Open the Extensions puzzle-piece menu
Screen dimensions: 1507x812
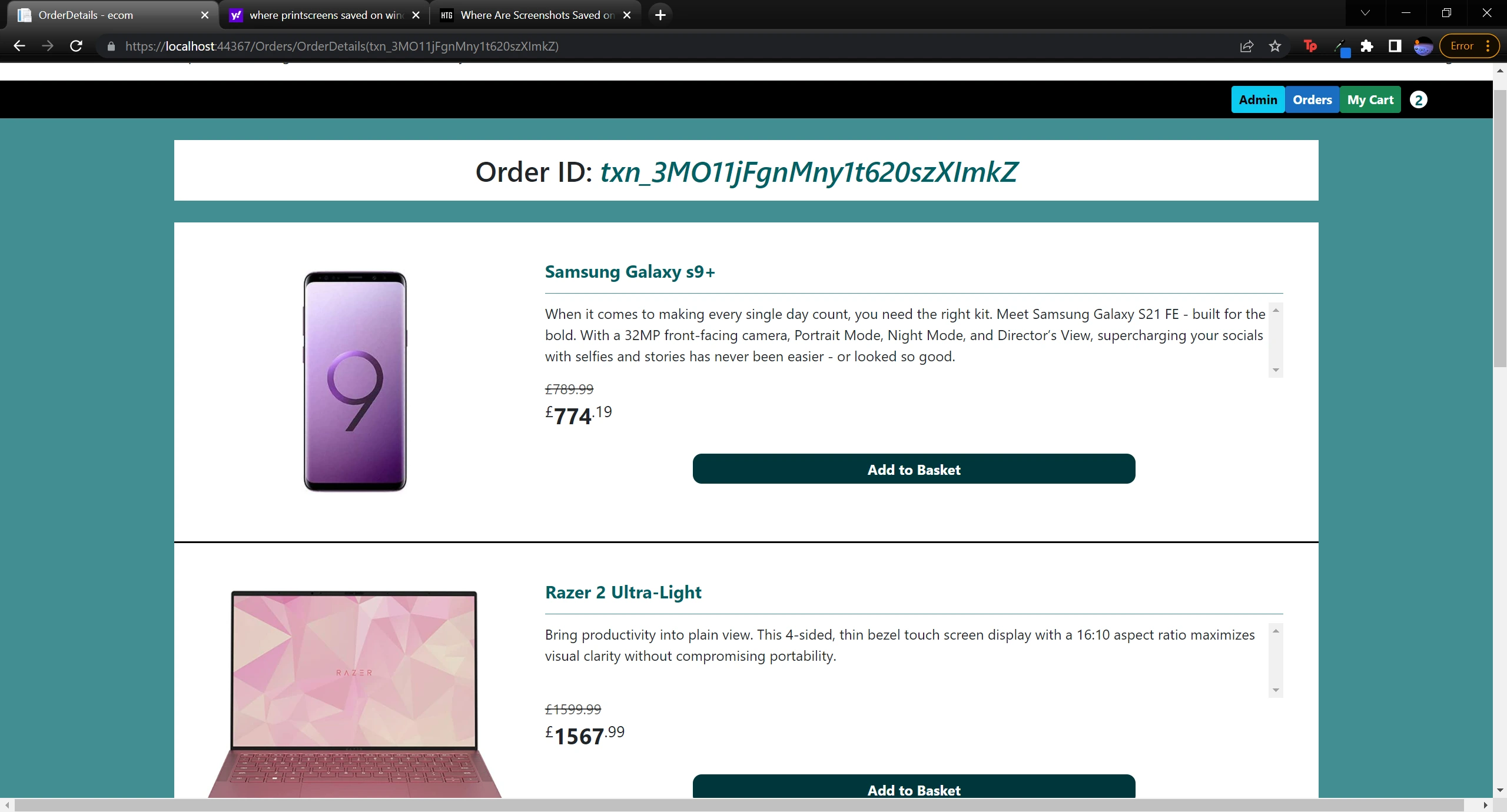click(1367, 46)
